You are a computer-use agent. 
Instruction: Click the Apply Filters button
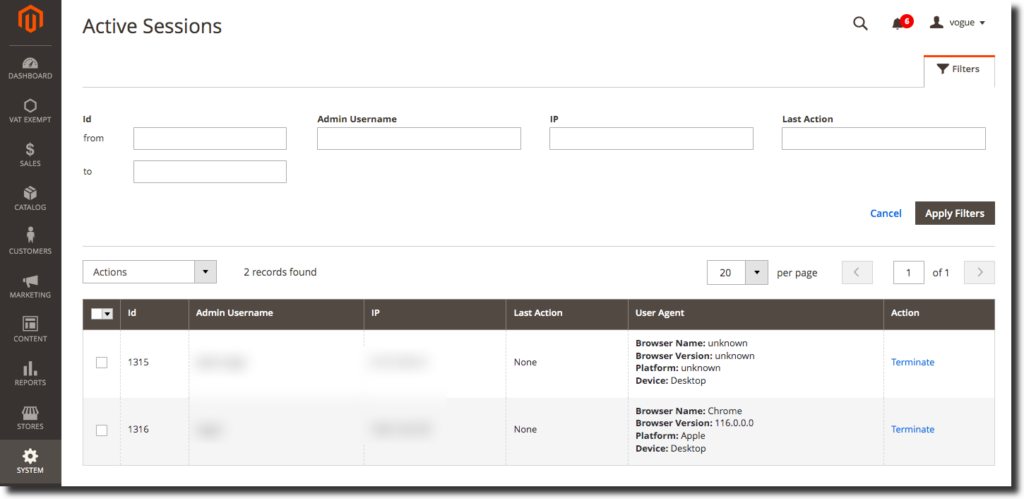point(954,213)
